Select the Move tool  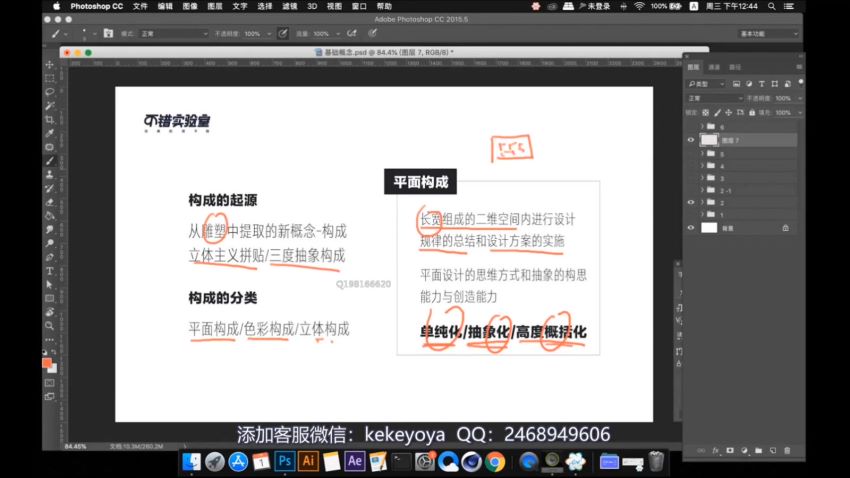point(49,64)
